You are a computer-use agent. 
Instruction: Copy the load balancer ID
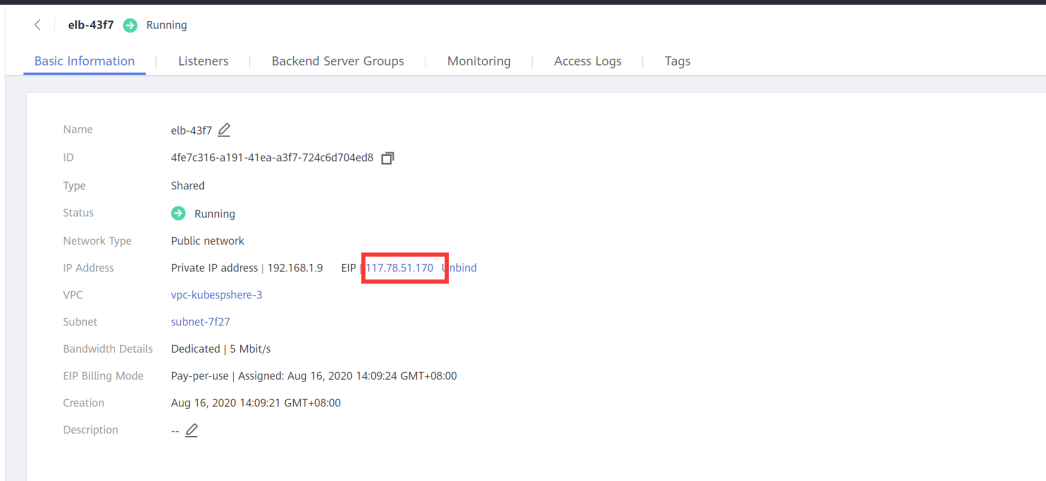click(388, 158)
